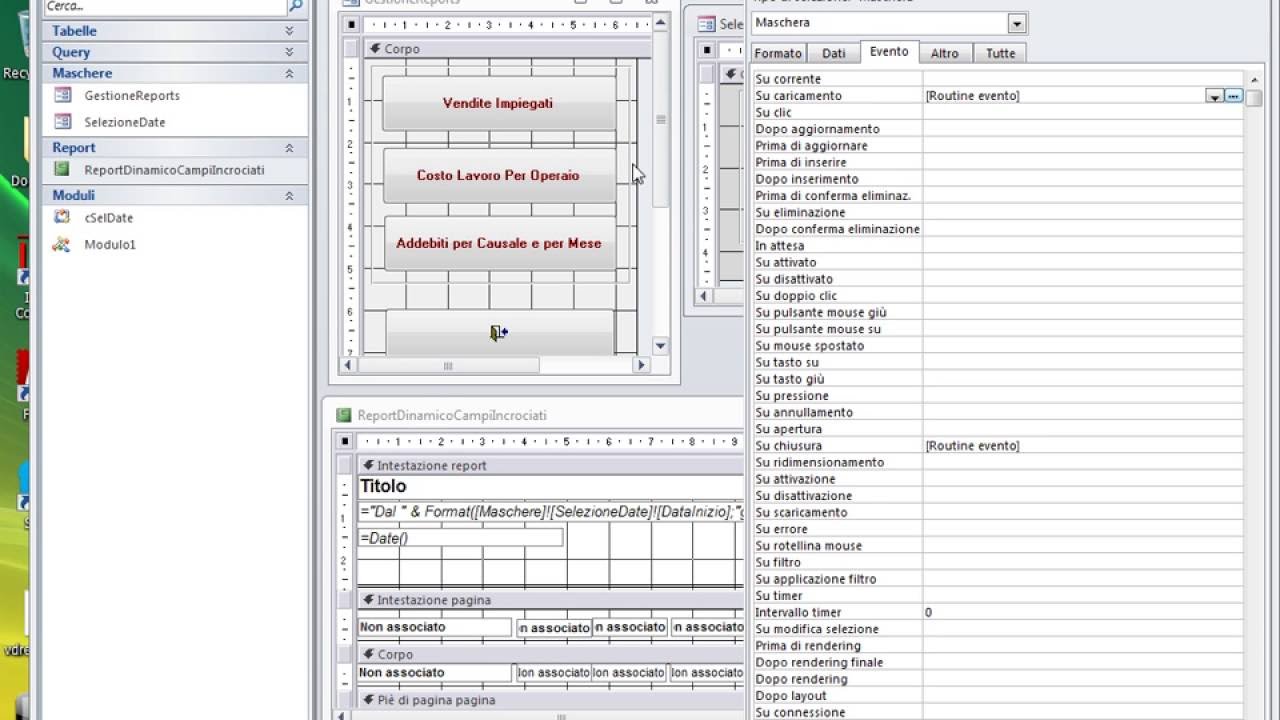The image size is (1280, 720).
Task: Open the builder button for Su caricamento
Action: [x=1233, y=96]
